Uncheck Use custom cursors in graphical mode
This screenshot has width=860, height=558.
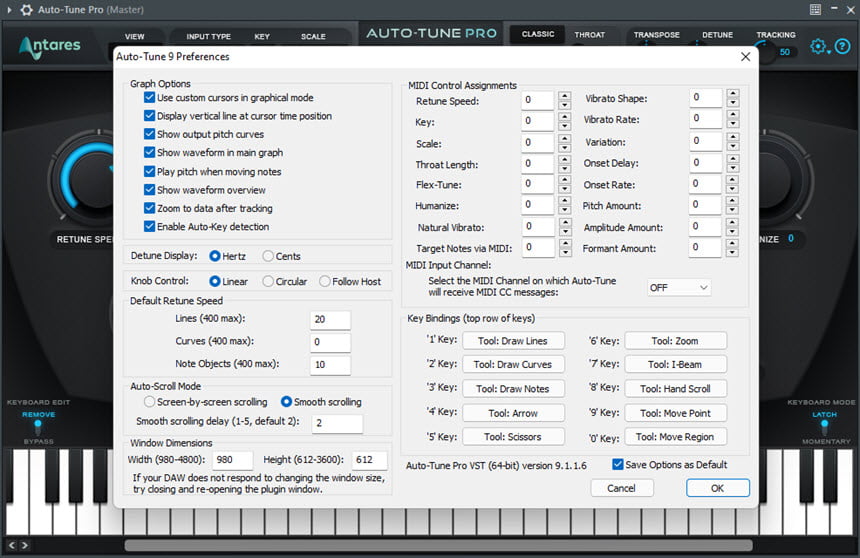pyautogui.click(x=149, y=98)
